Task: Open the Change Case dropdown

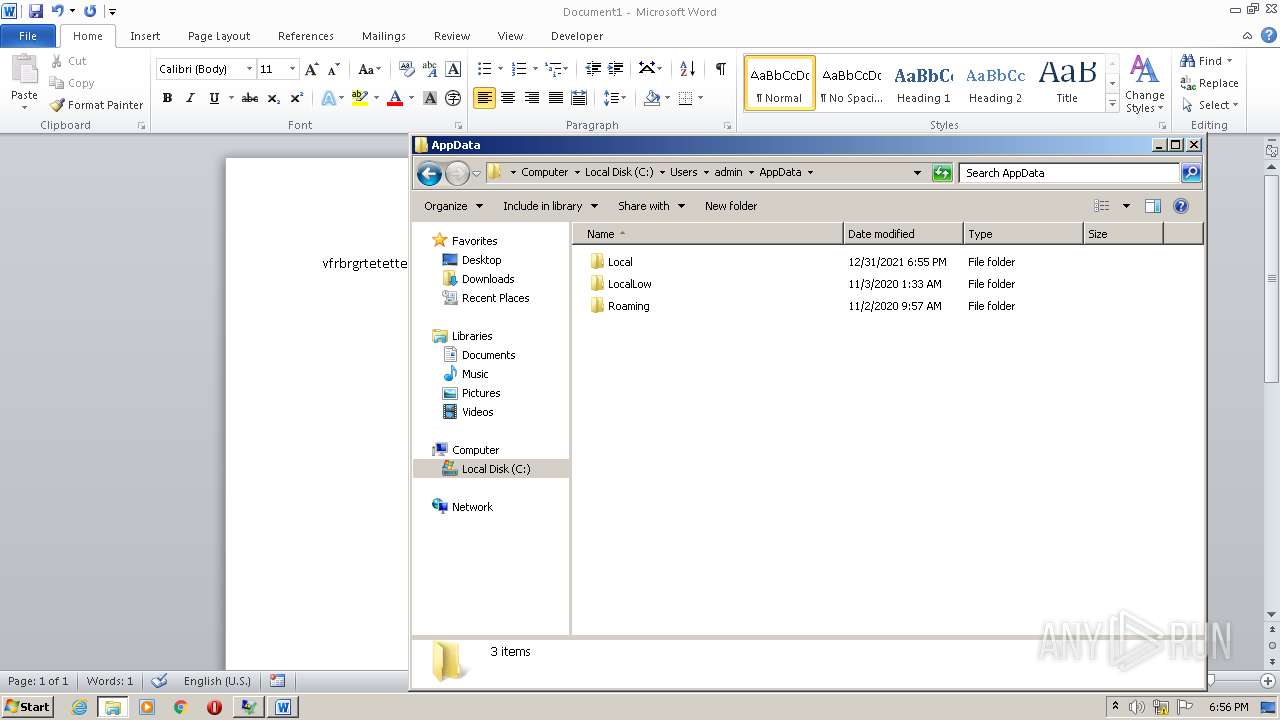Action: 369,69
